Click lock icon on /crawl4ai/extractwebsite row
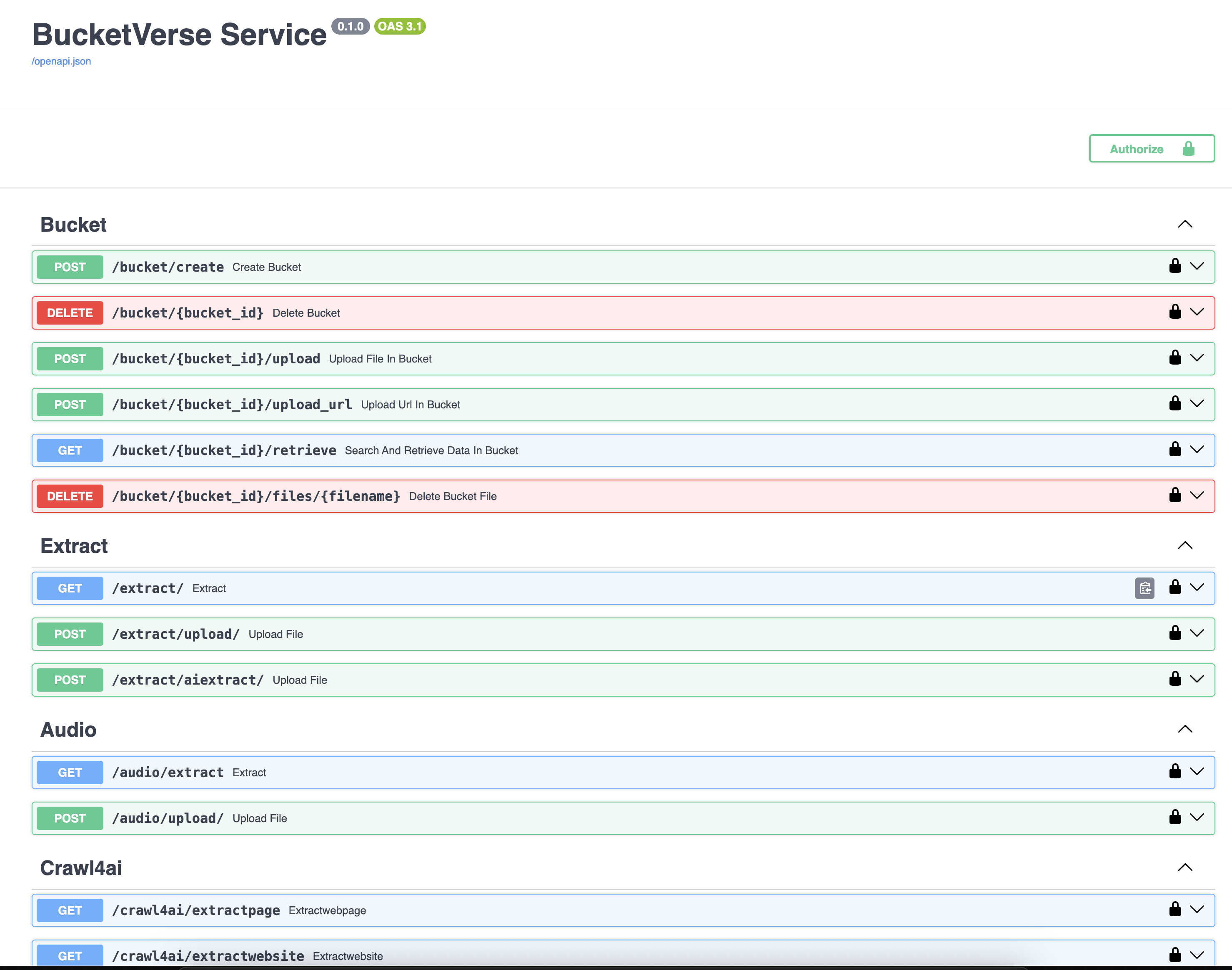The width and height of the screenshot is (1232, 970). [x=1175, y=955]
